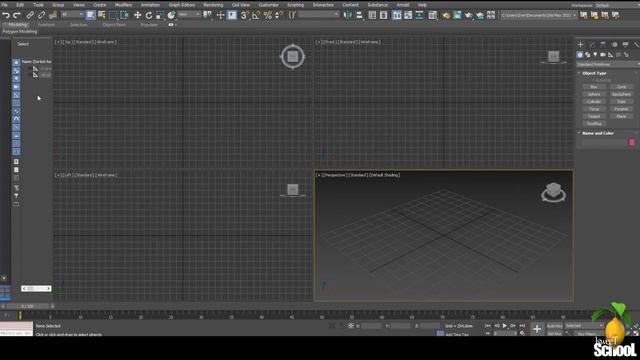
Task: Create a Sphere primitive
Action: 594,94
